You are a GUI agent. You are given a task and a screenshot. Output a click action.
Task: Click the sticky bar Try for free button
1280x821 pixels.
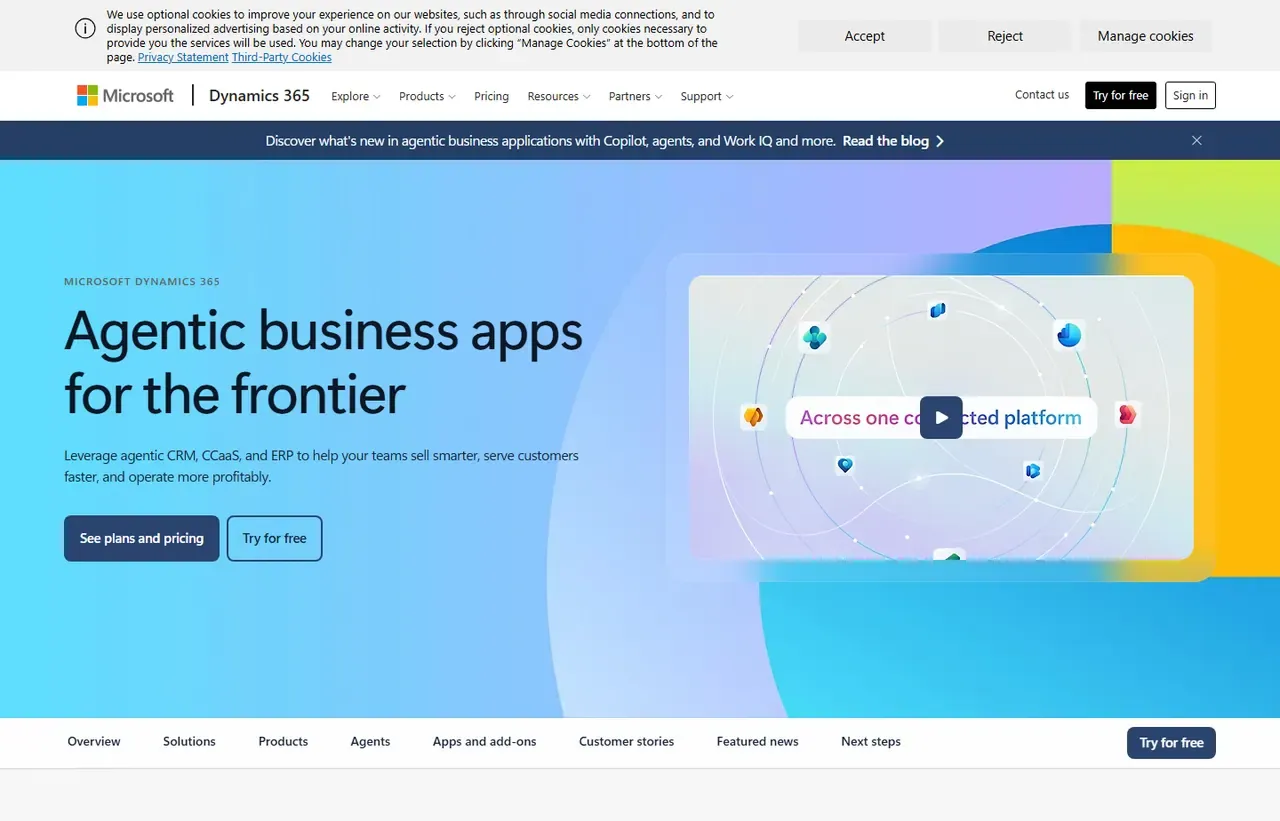point(1171,743)
